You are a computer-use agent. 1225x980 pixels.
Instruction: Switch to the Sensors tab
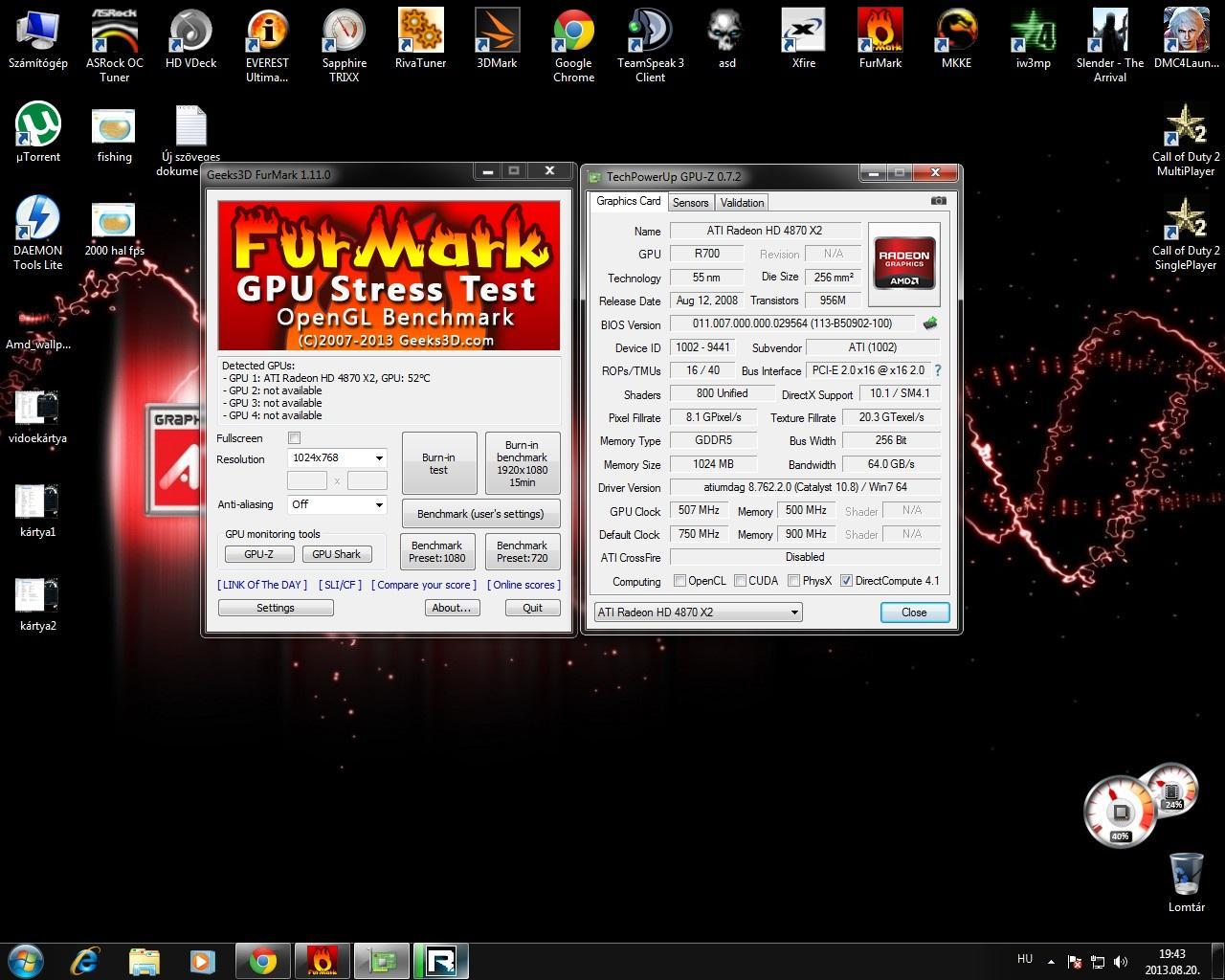[690, 203]
